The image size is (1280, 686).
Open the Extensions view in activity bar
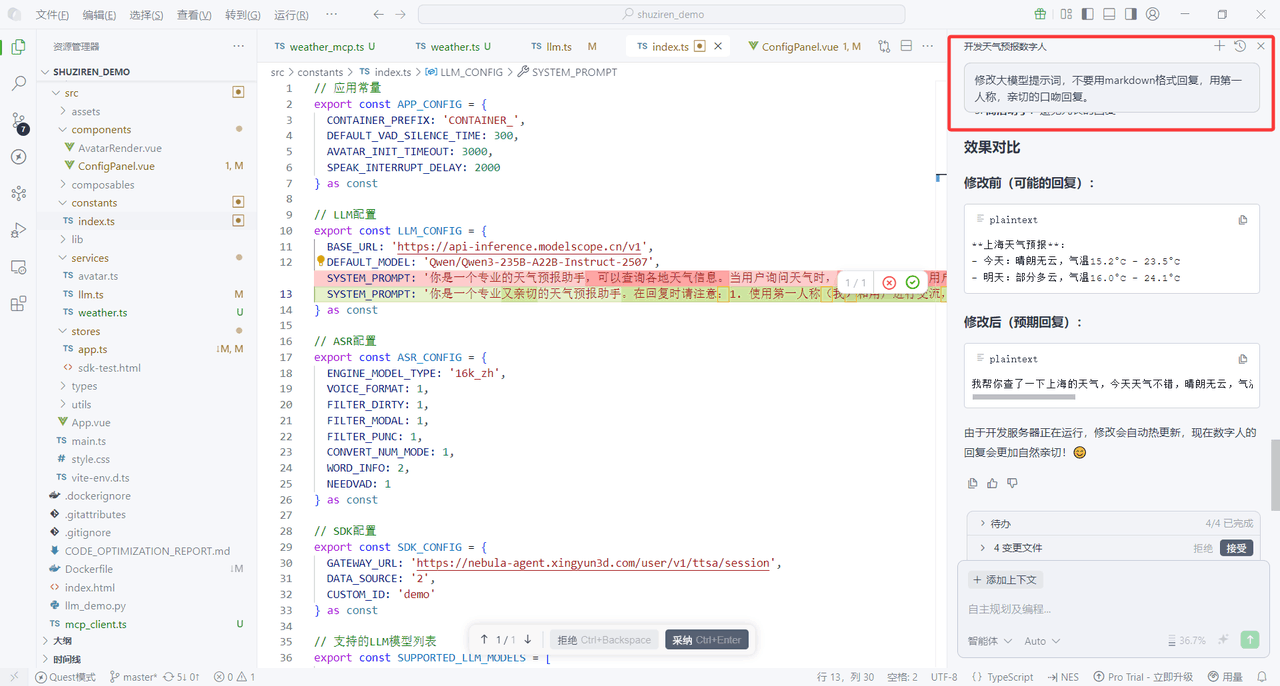point(18,304)
